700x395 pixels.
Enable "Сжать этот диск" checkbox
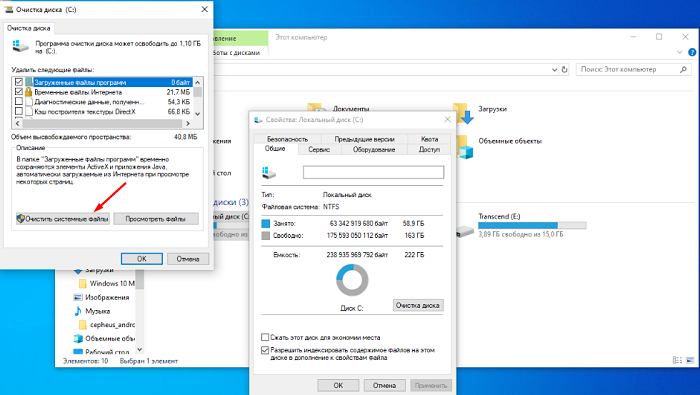click(x=265, y=337)
